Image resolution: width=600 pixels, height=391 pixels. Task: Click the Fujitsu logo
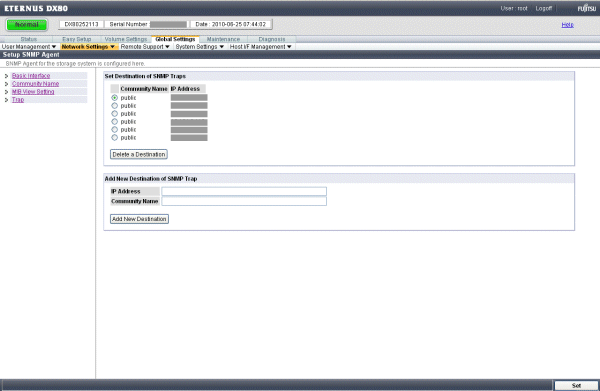pos(586,8)
